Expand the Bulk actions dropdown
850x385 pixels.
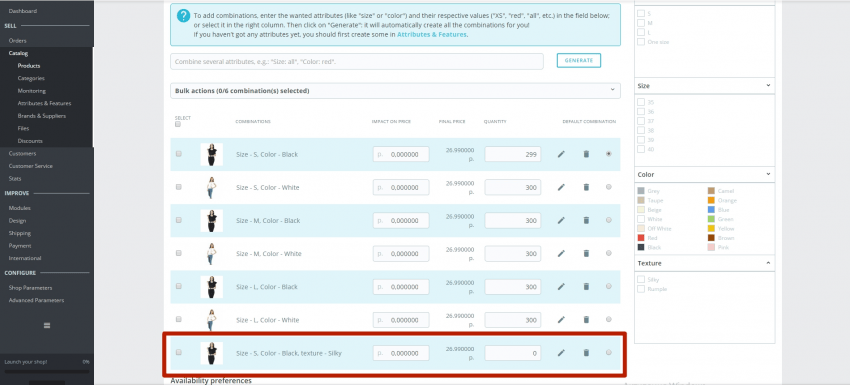[x=395, y=91]
